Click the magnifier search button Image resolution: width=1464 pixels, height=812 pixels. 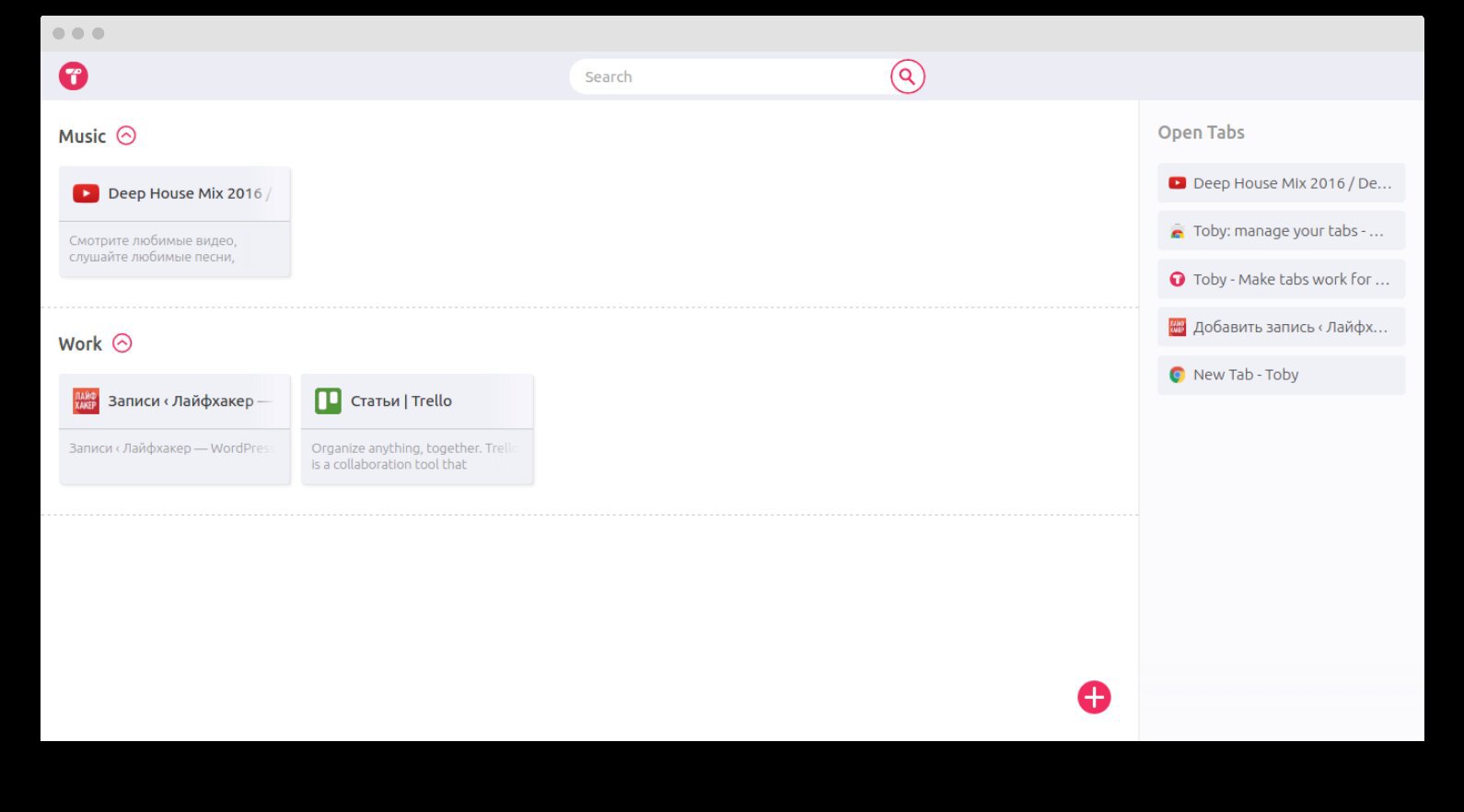click(907, 76)
